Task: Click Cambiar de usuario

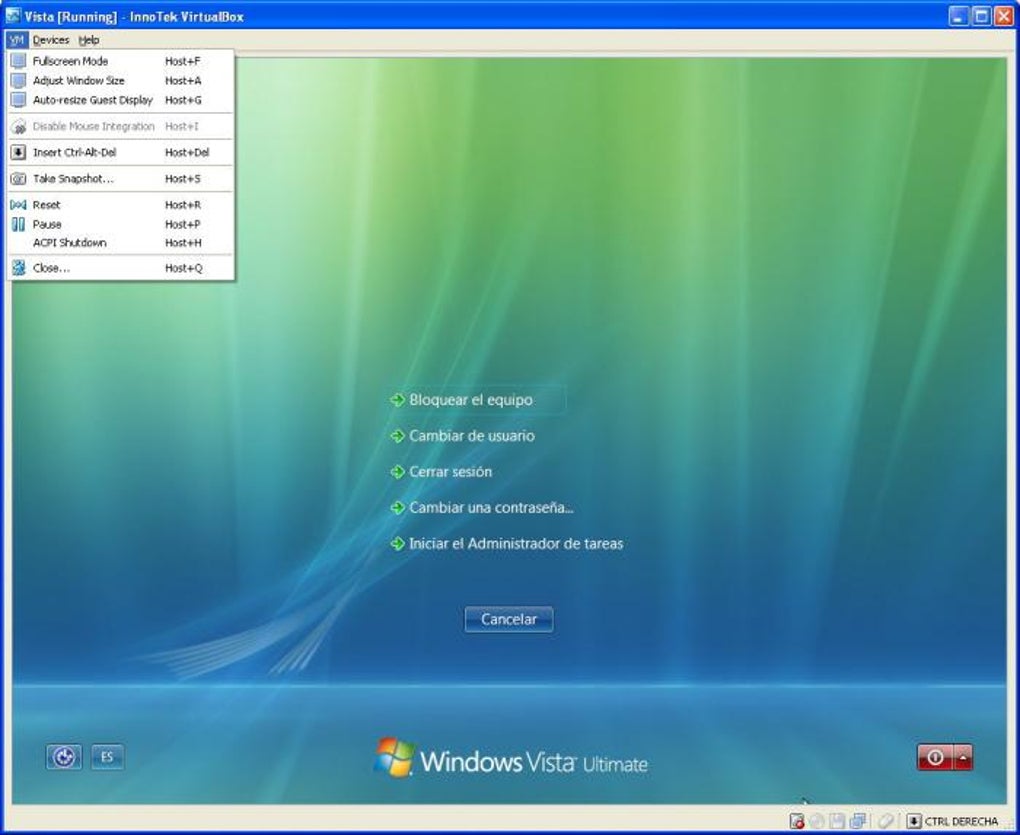Action: click(x=472, y=436)
